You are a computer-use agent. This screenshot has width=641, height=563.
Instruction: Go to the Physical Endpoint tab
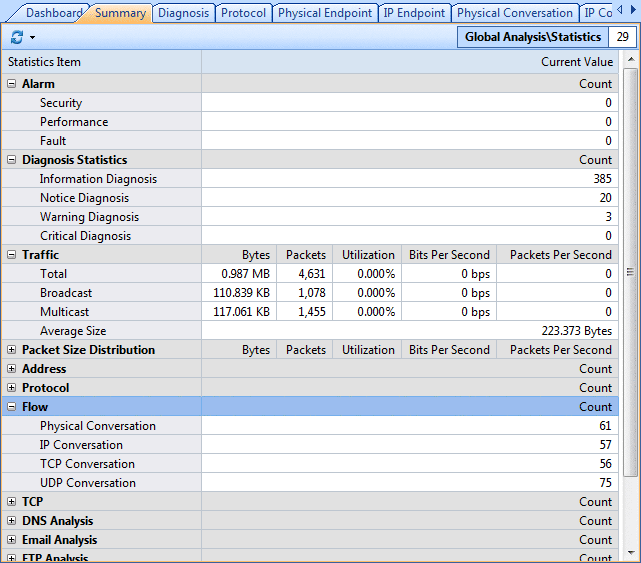pyautogui.click(x=325, y=13)
